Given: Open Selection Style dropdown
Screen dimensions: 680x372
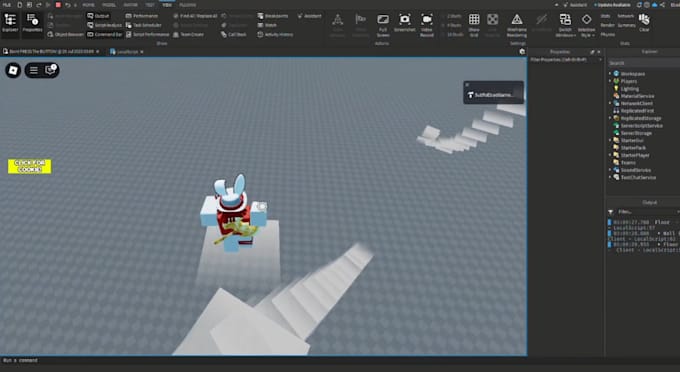Looking at the screenshot, I should 586,25.
